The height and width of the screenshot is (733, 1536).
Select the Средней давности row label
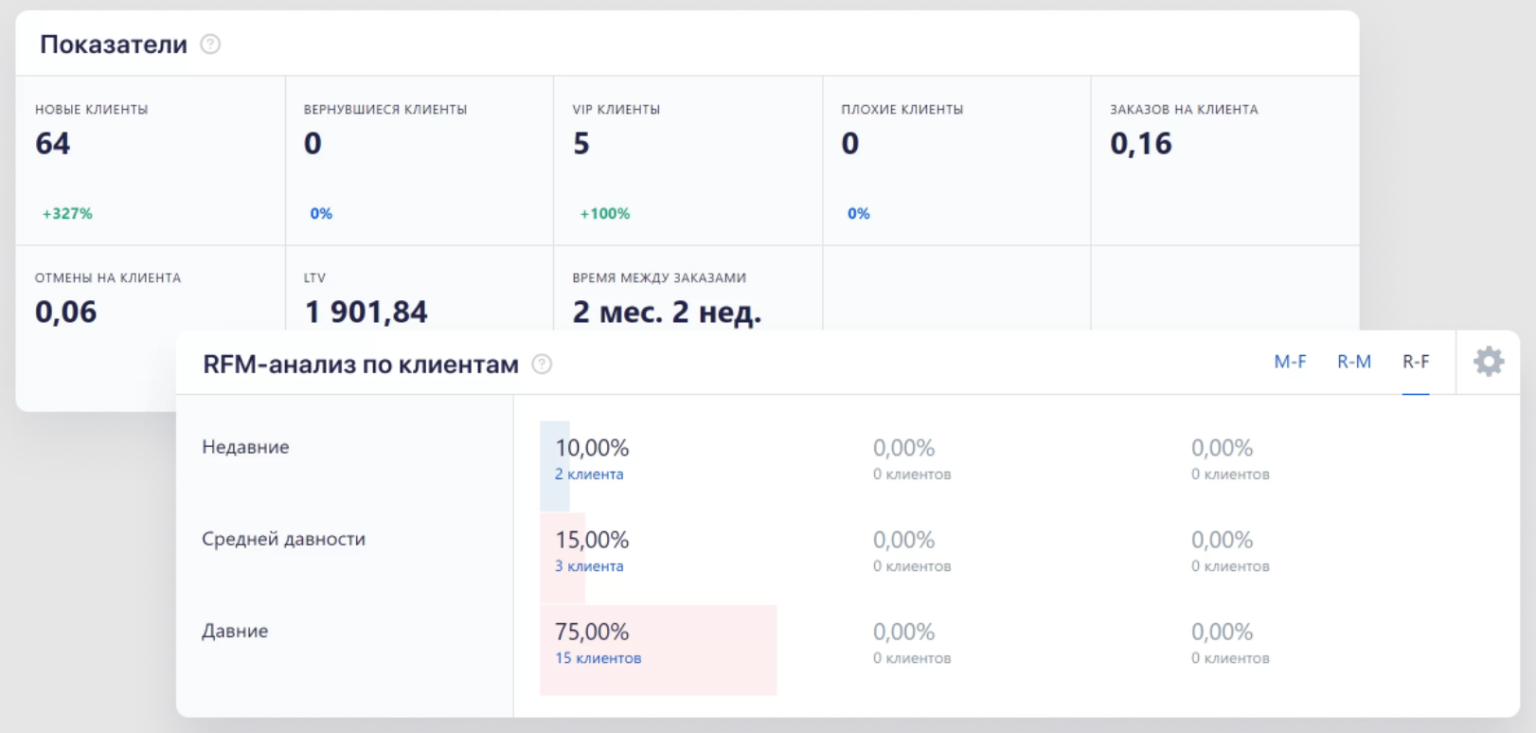coord(284,539)
